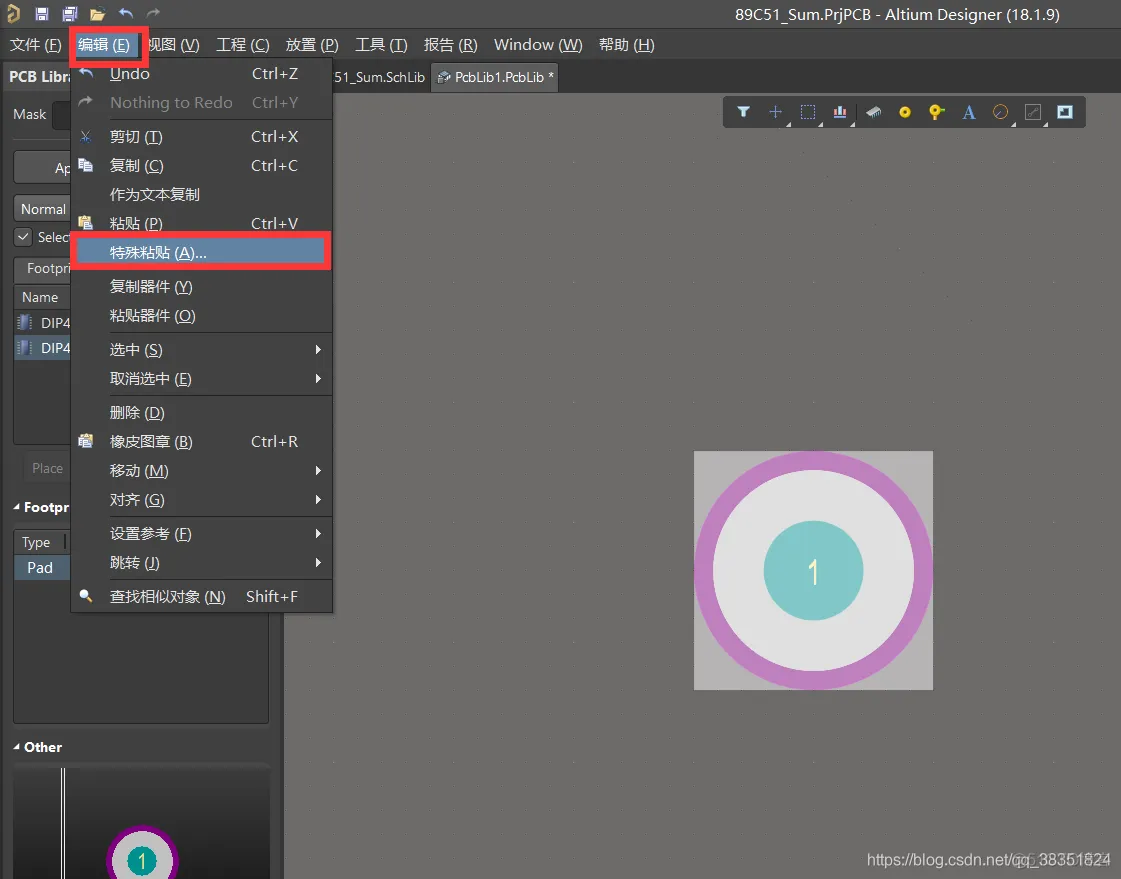
Task: Click the place arc circle icon
Action: 1001,112
